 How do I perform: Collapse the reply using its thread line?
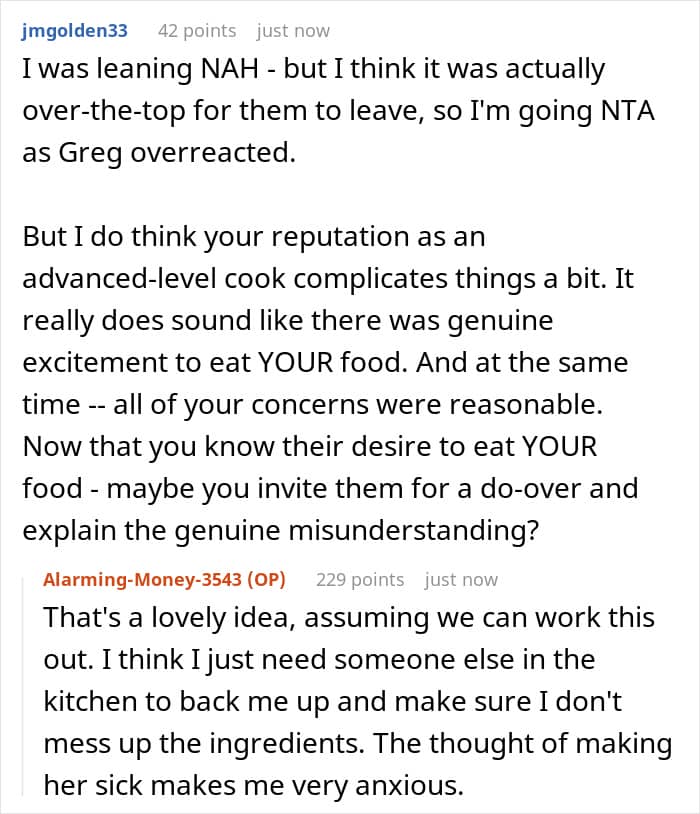[x=27, y=690]
